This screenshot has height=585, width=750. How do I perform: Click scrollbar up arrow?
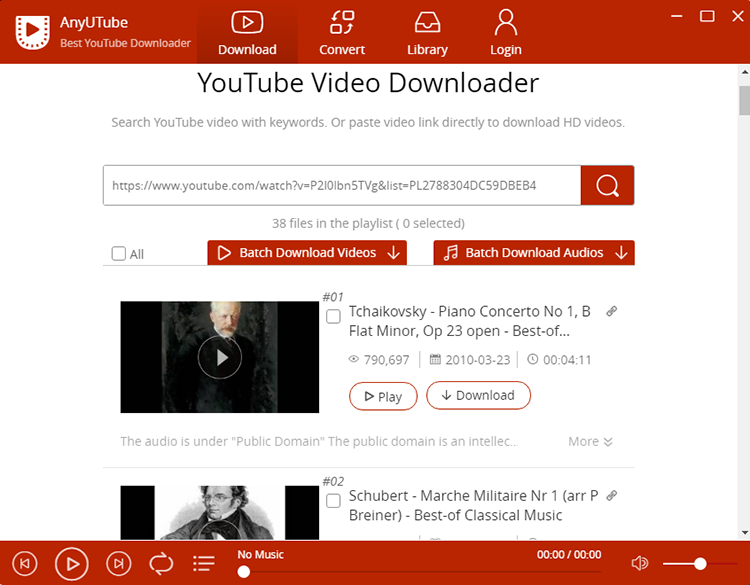click(745, 72)
